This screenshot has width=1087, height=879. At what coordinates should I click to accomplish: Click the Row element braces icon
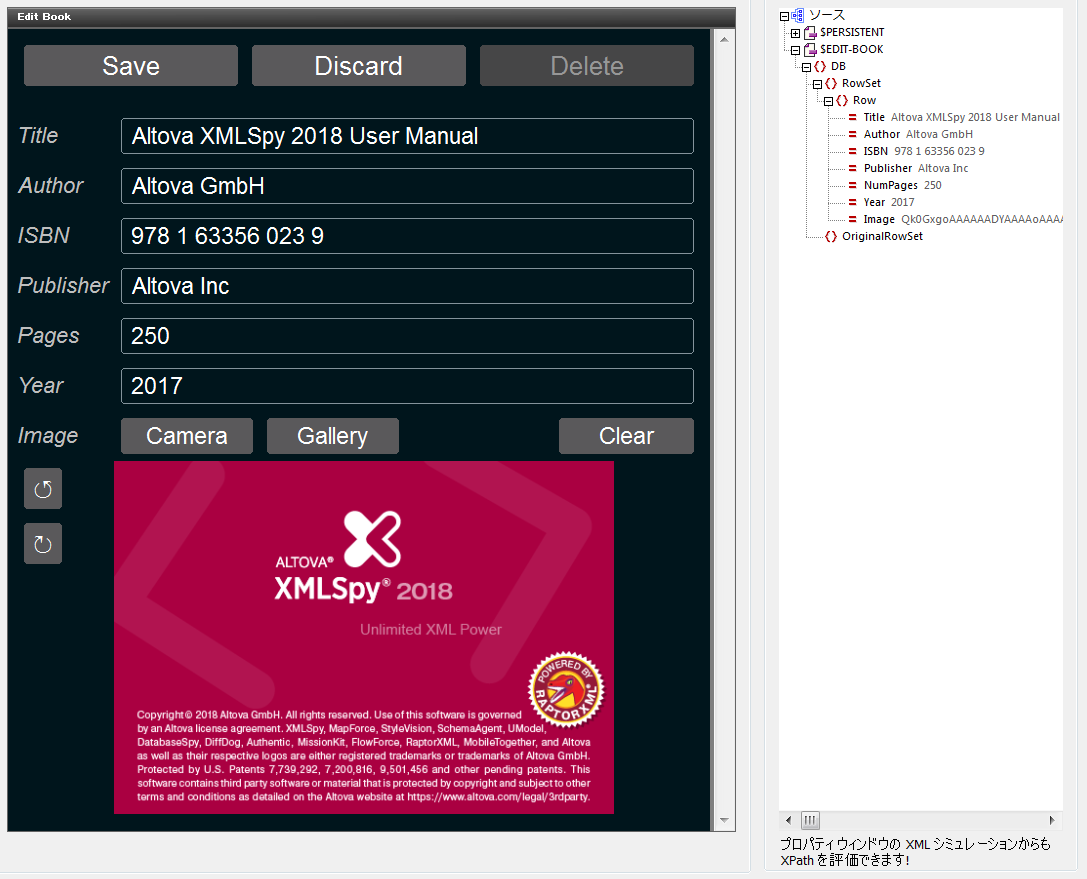842,101
